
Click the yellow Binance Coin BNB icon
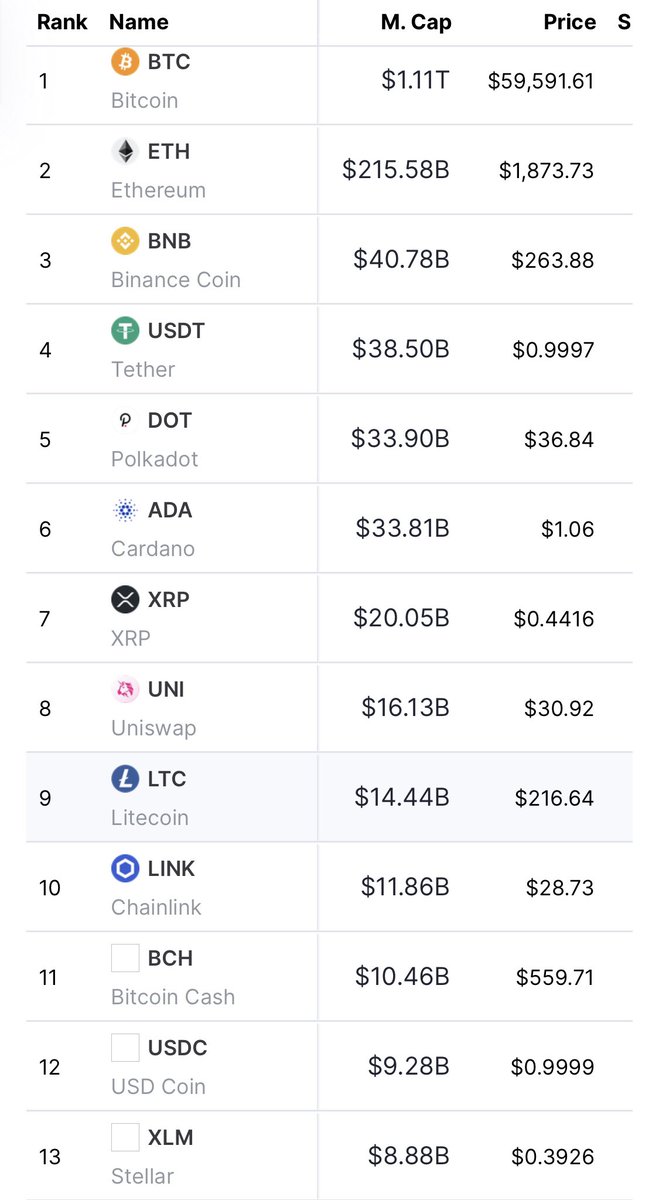point(125,241)
